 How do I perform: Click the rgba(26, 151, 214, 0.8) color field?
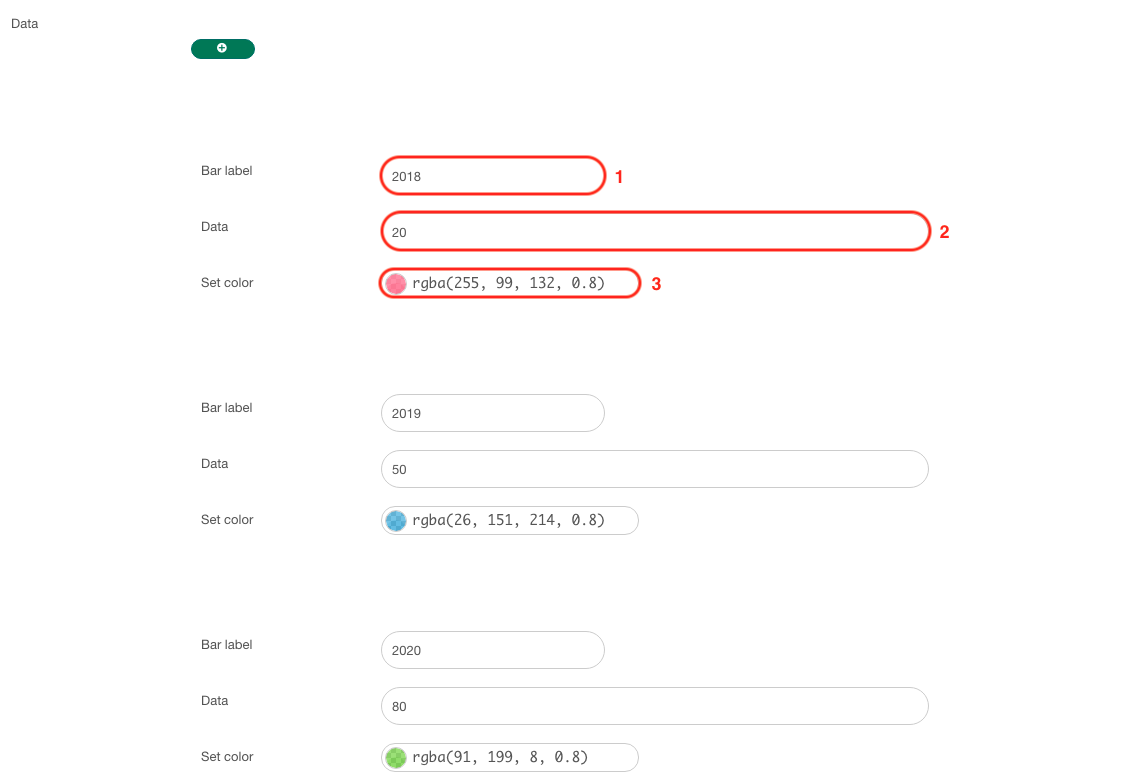(509, 520)
